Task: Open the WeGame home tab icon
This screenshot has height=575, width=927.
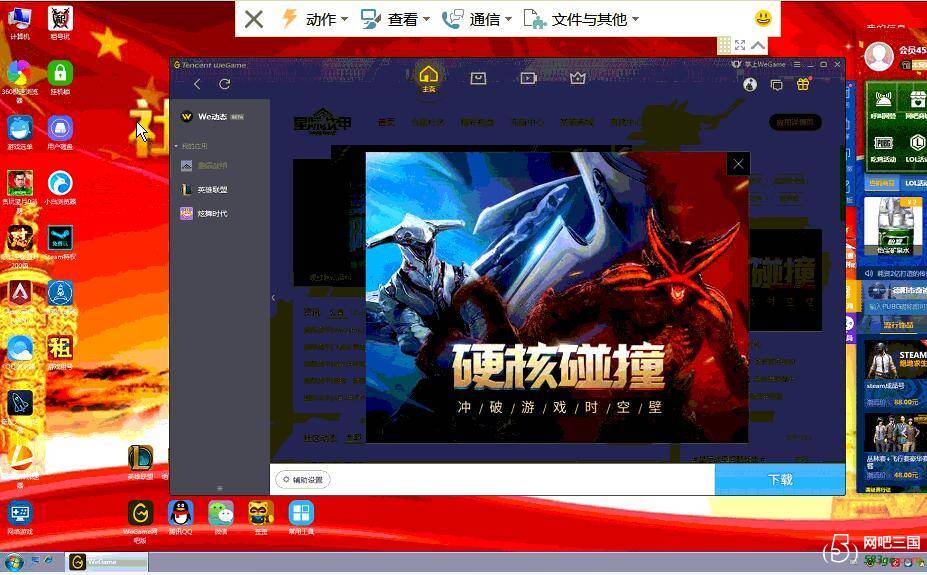Action: (x=428, y=76)
